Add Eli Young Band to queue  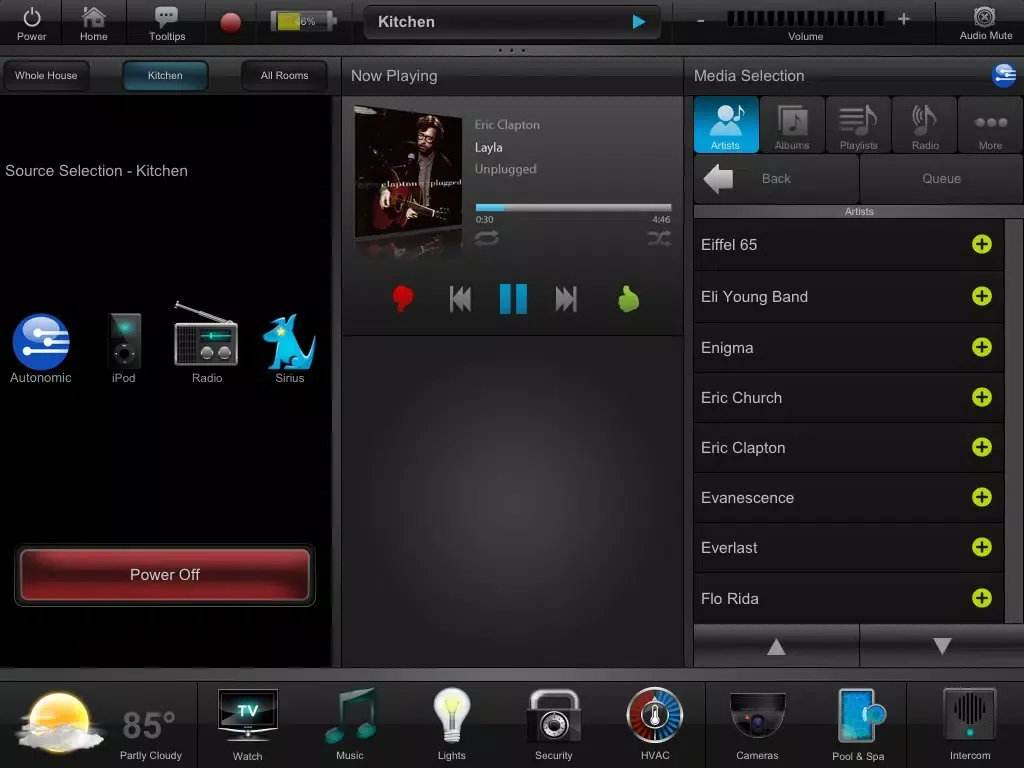982,296
